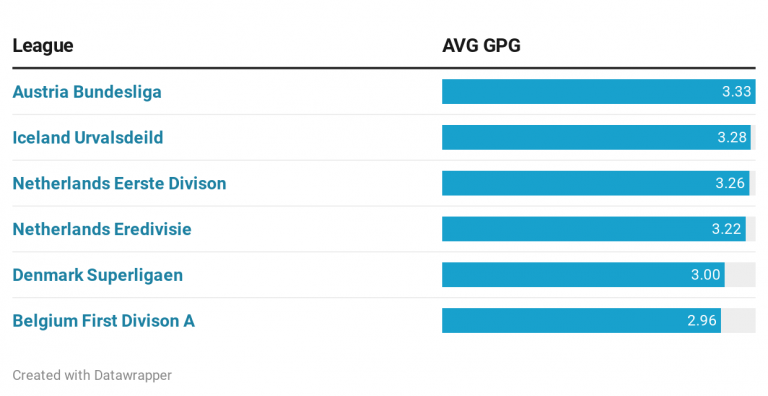Click the grey remainder of Denmark's bar
The width and height of the screenshot is (768, 396).
(740, 275)
